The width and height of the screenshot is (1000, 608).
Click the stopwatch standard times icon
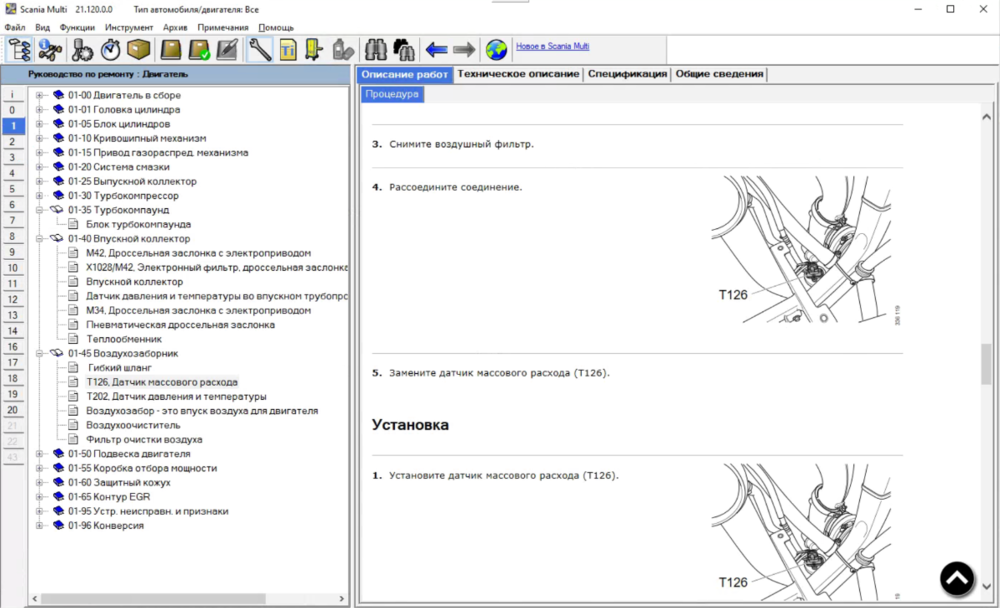point(108,48)
